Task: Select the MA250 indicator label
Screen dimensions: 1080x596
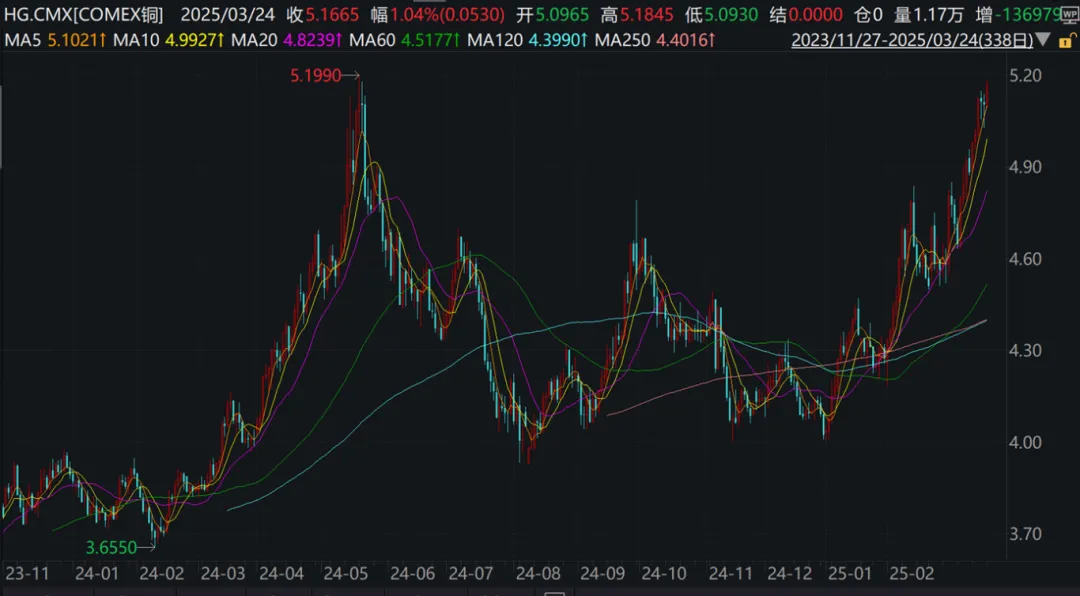Action: (x=623, y=41)
